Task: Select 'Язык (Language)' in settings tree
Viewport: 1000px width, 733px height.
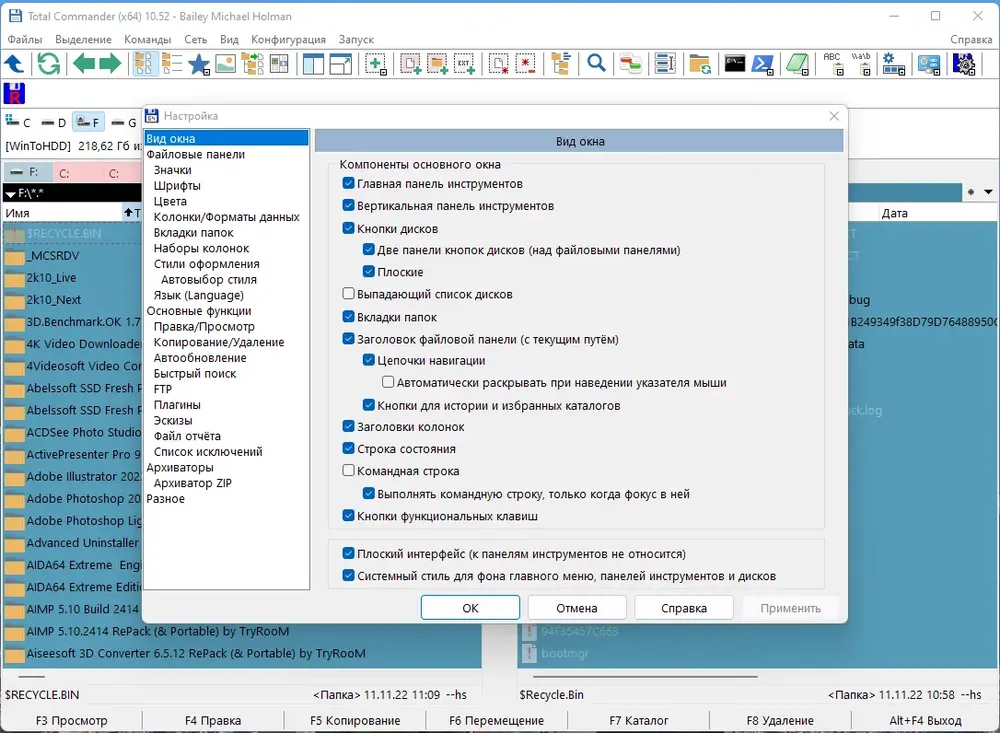Action: [x=199, y=295]
